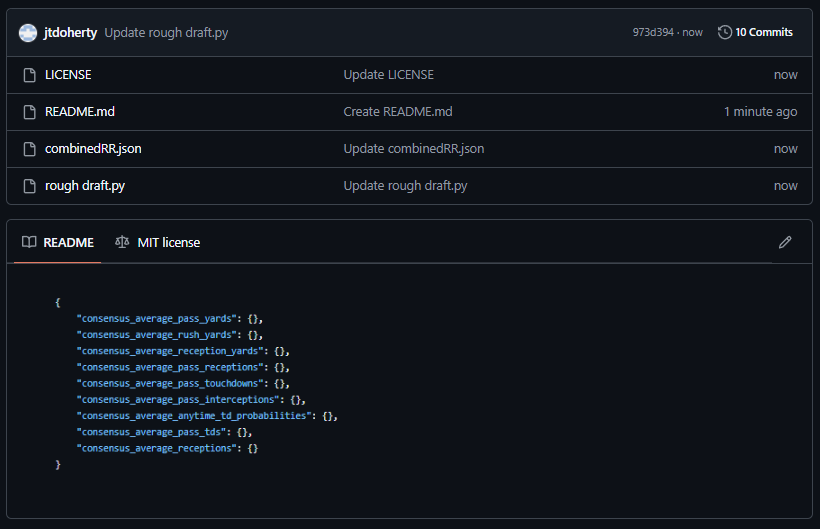Open the README.md file
The width and height of the screenshot is (820, 529).
(80, 112)
